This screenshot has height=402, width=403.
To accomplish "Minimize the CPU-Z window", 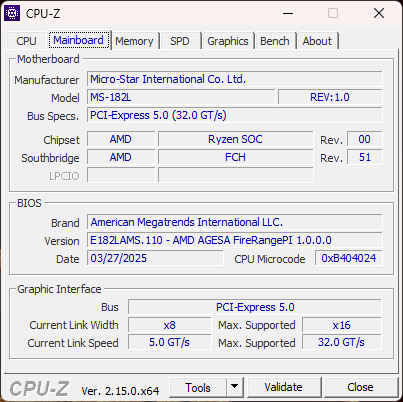I will pos(288,13).
